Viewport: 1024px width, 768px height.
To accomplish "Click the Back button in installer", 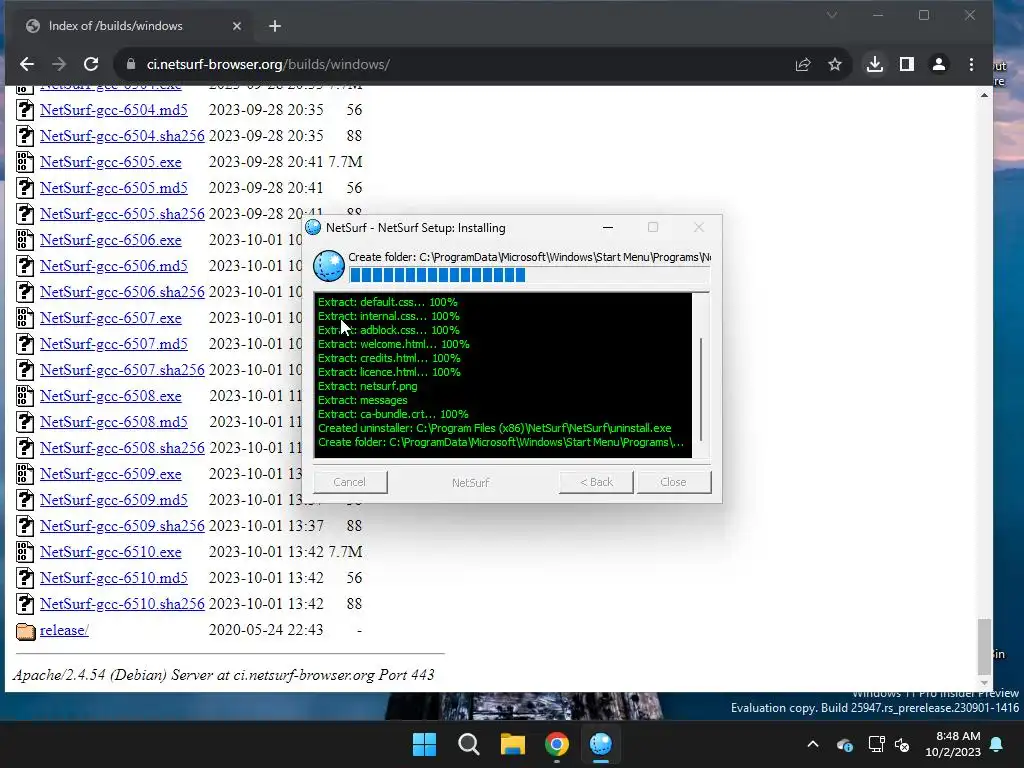I will click(x=596, y=482).
